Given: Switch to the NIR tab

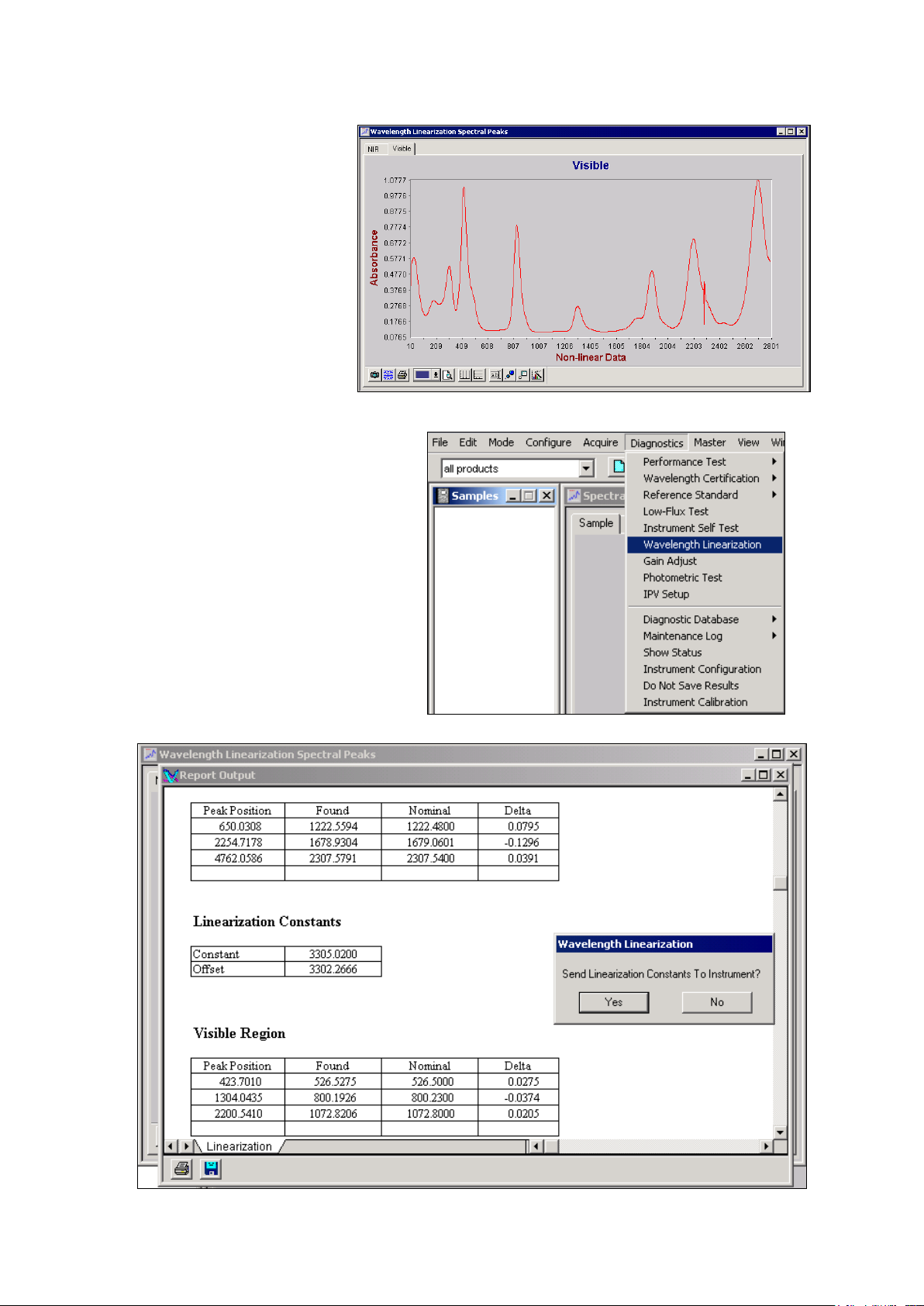Looking at the screenshot, I should click(374, 149).
